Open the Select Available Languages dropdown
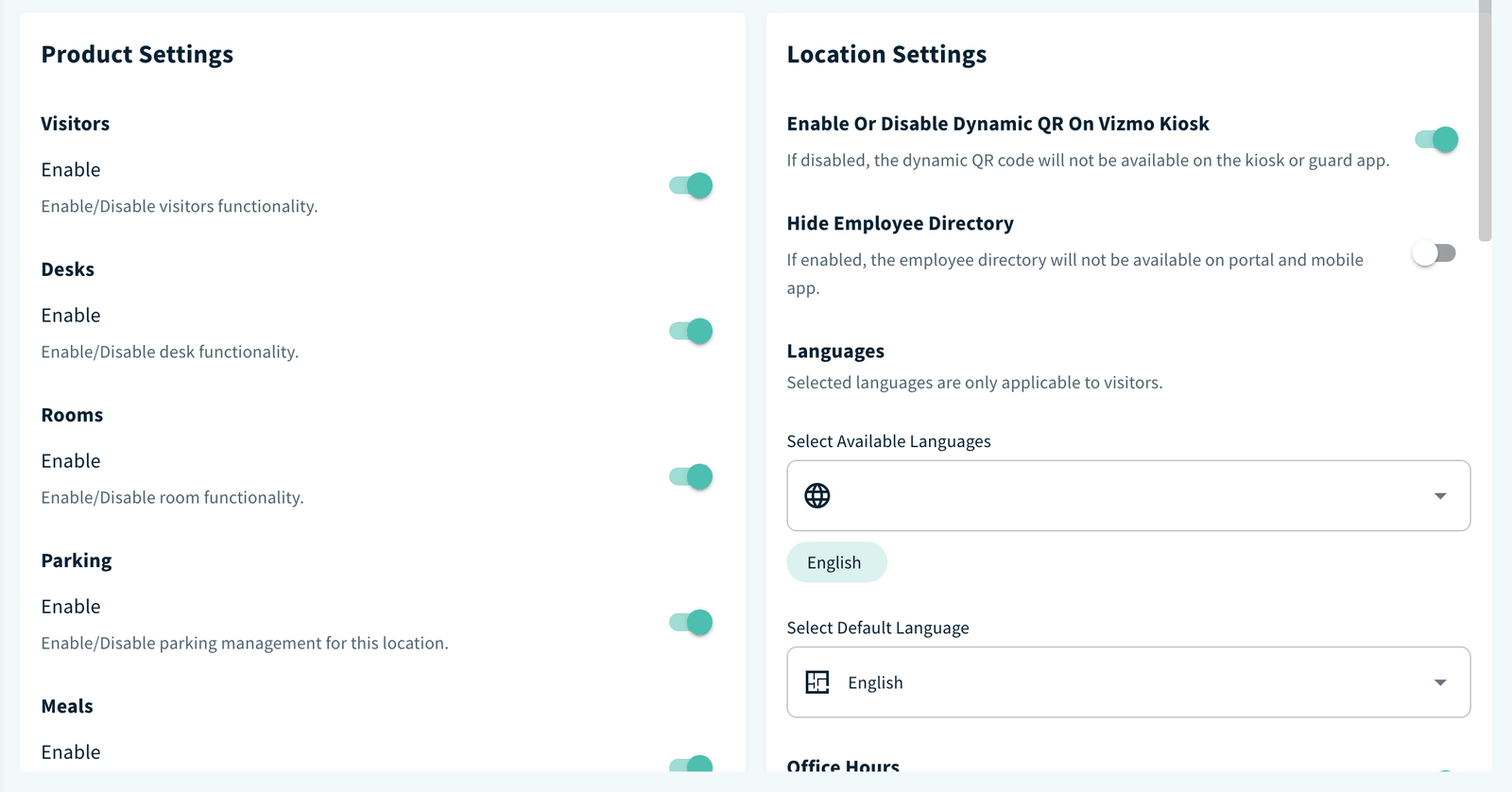The image size is (1512, 792). point(1128,495)
